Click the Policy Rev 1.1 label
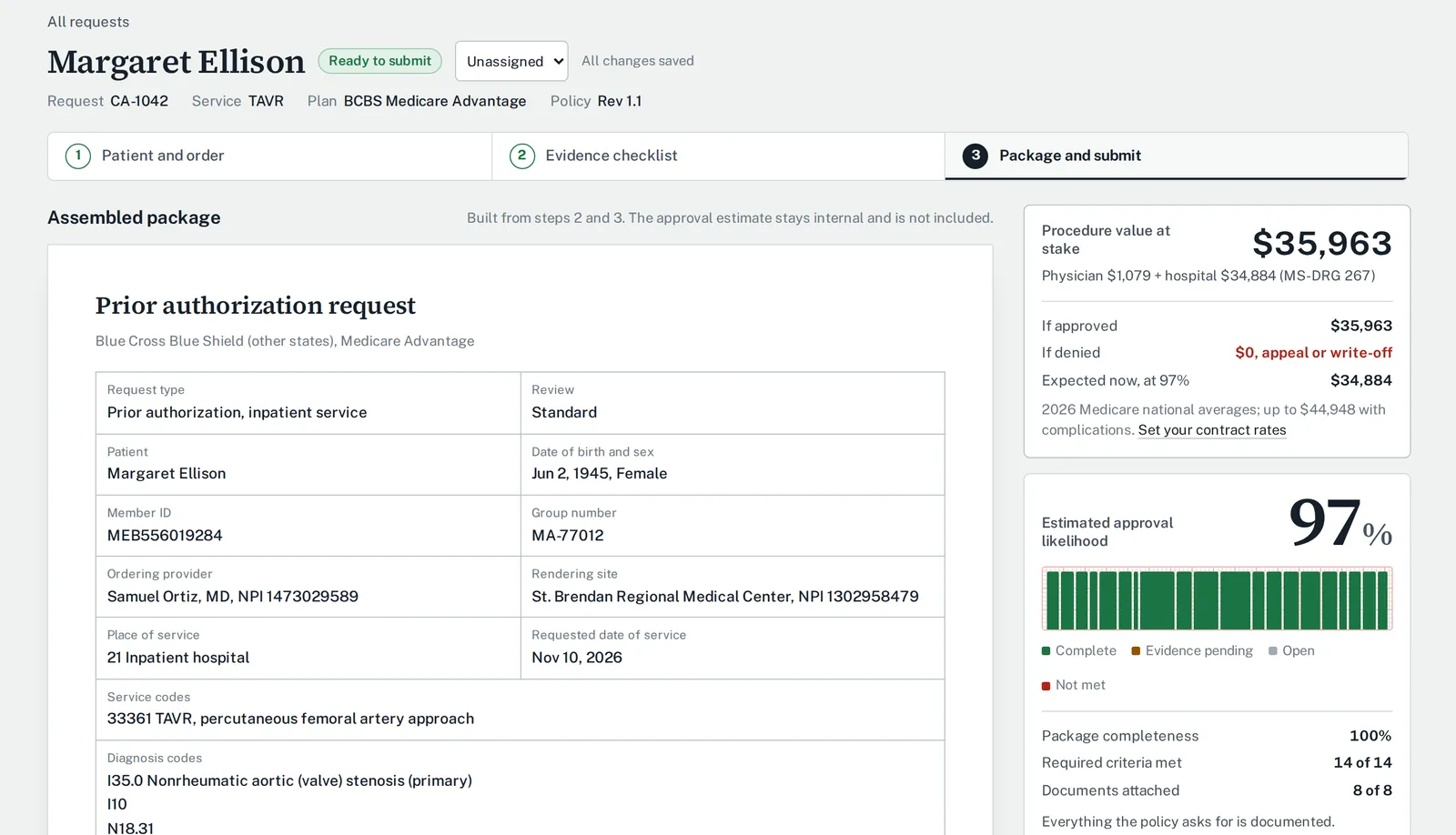 [596, 101]
